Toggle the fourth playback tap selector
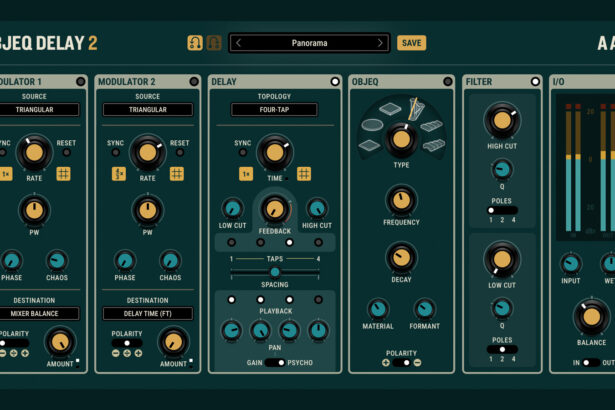Viewport: 615px width, 410px height. tap(318, 300)
